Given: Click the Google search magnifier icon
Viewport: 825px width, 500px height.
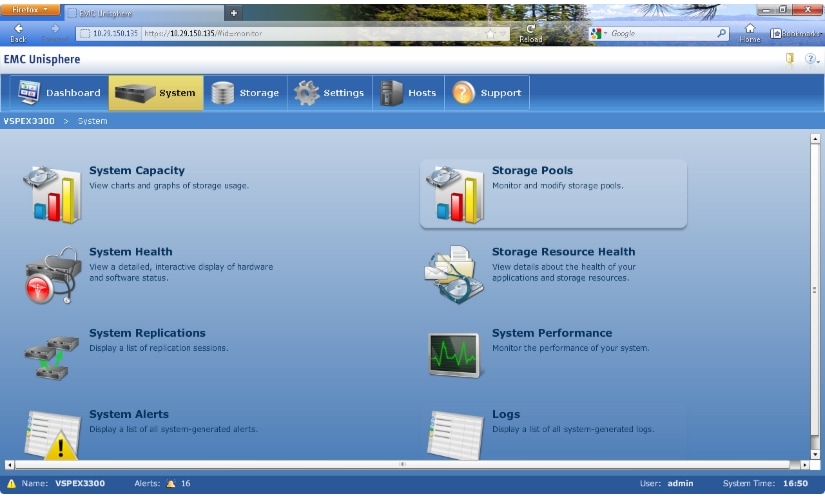Looking at the screenshot, I should (722, 33).
